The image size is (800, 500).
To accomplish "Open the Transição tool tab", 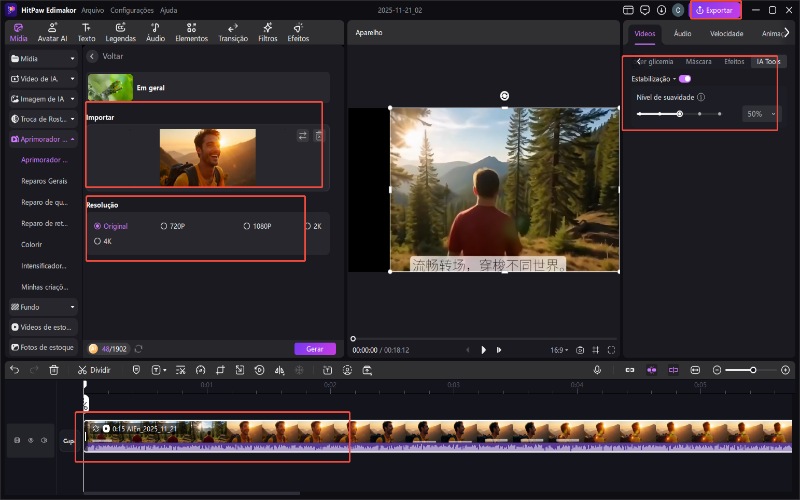I will click(x=233, y=32).
